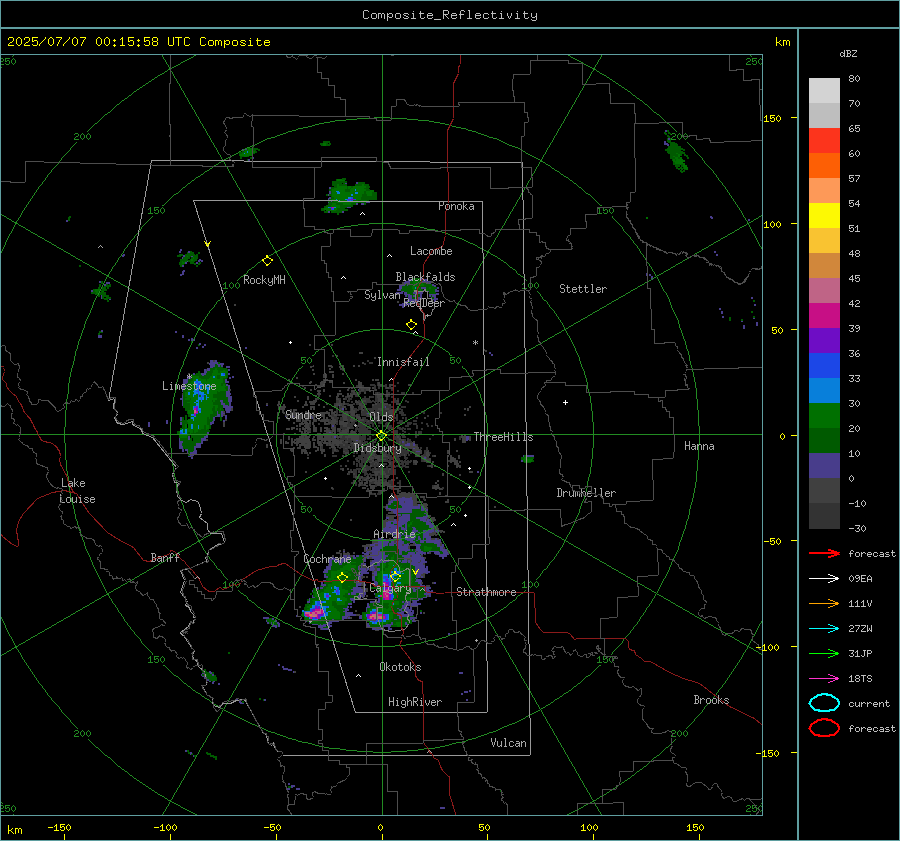Click the 2025/07/07 00:15:58 UTC timestamp
Viewport: 900px width, 841px height.
tap(91, 42)
